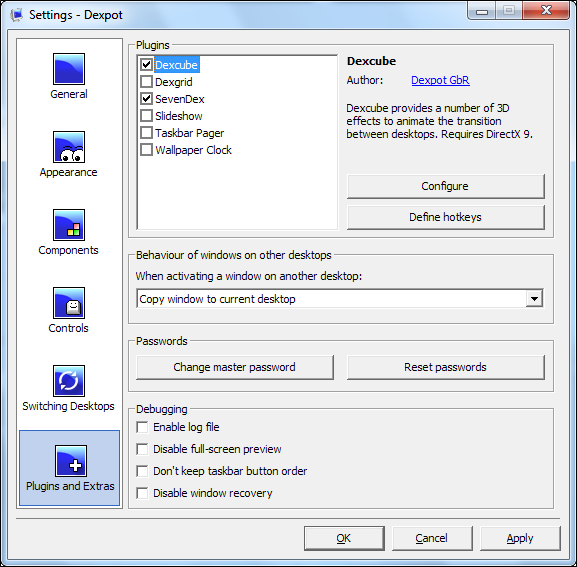Open the Appearance settings icon with eyes
The height and width of the screenshot is (567, 577).
coord(69,147)
